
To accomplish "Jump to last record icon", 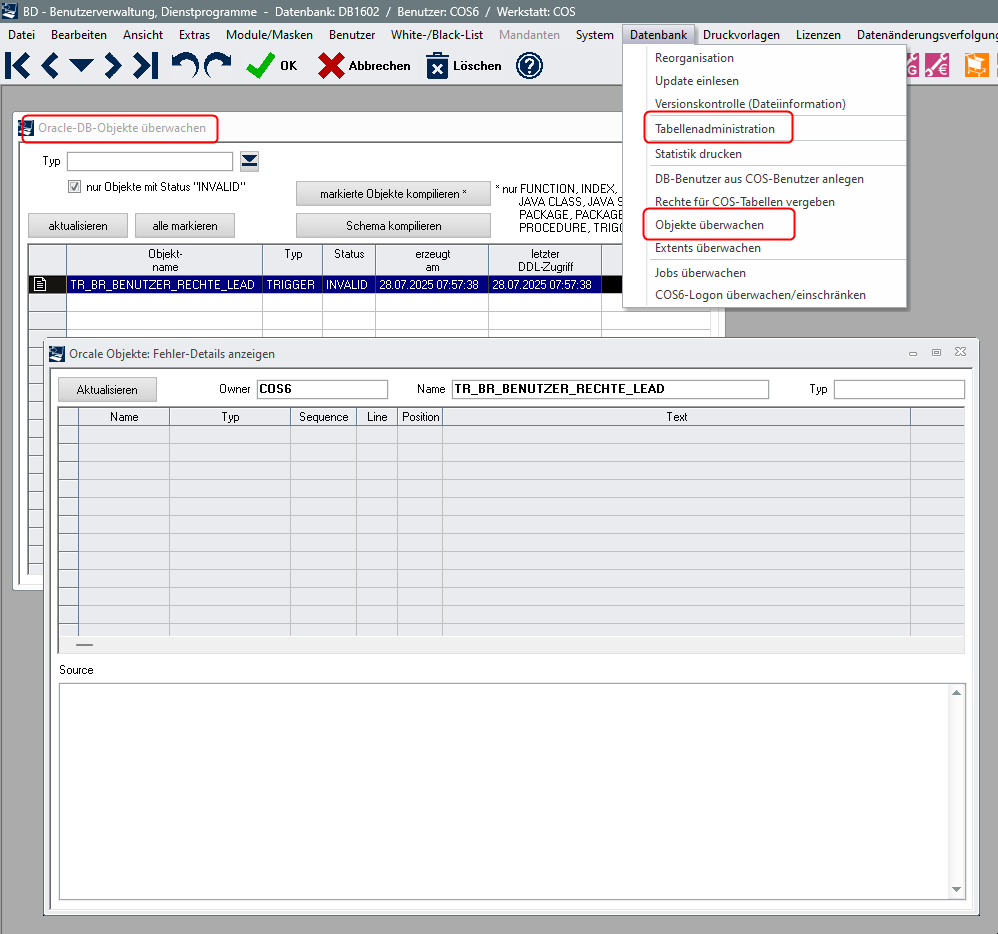I will (x=146, y=66).
